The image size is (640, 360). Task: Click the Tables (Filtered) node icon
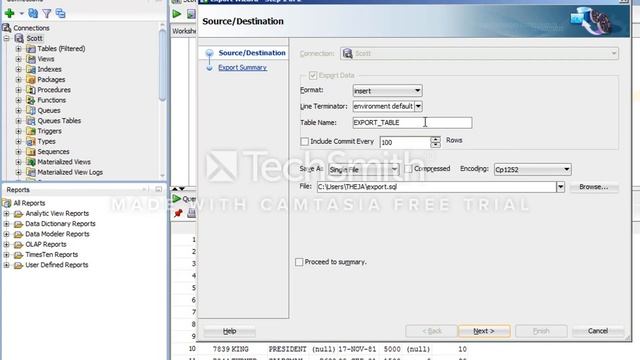31,49
